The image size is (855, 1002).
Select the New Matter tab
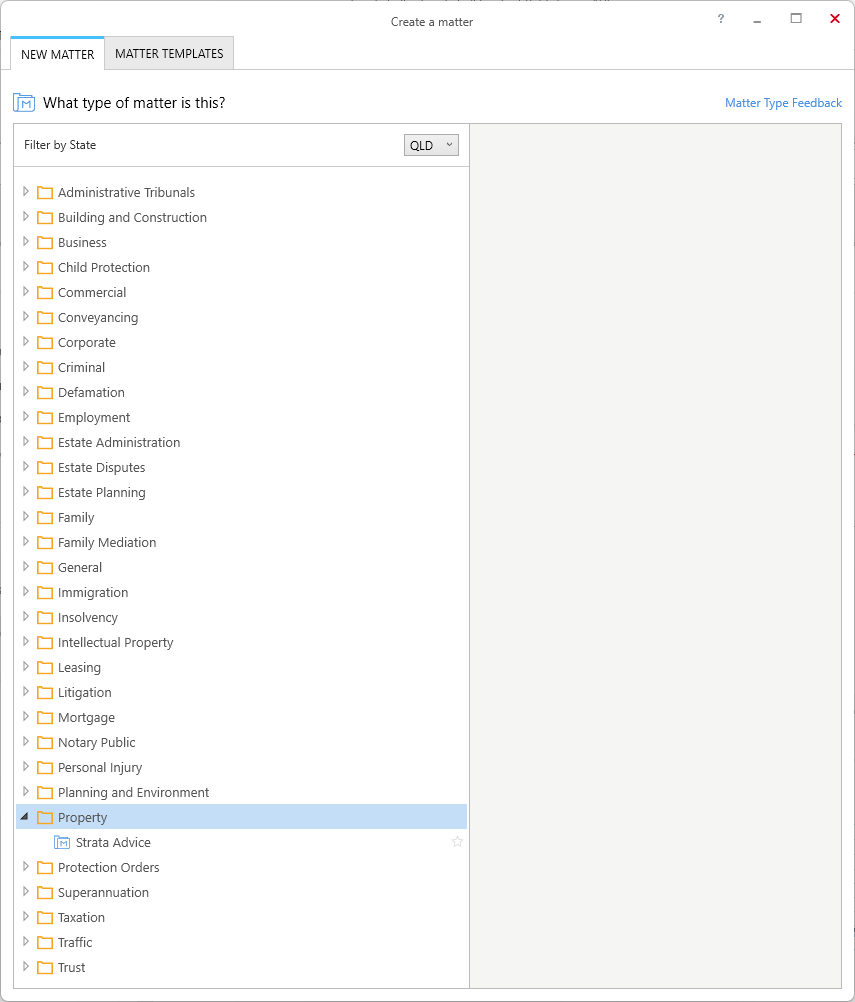(58, 54)
